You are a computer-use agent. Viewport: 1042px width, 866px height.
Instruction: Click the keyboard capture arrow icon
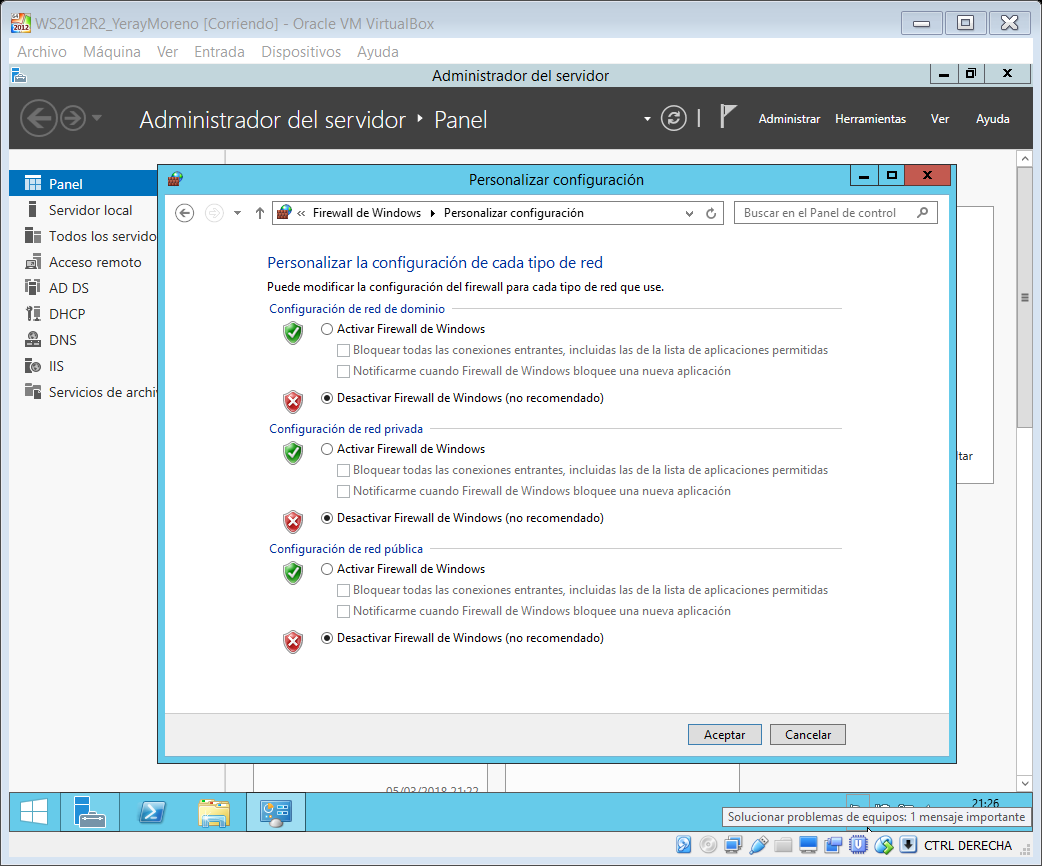click(x=908, y=845)
